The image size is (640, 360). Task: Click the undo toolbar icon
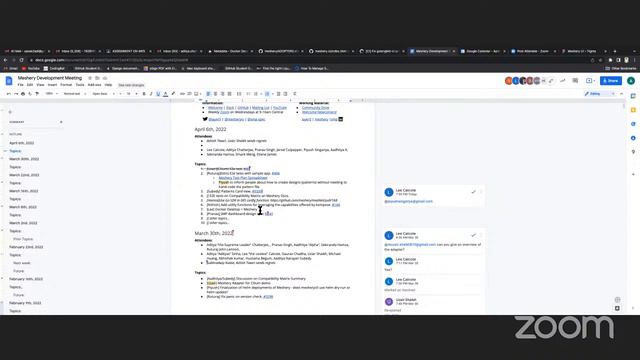[9, 94]
